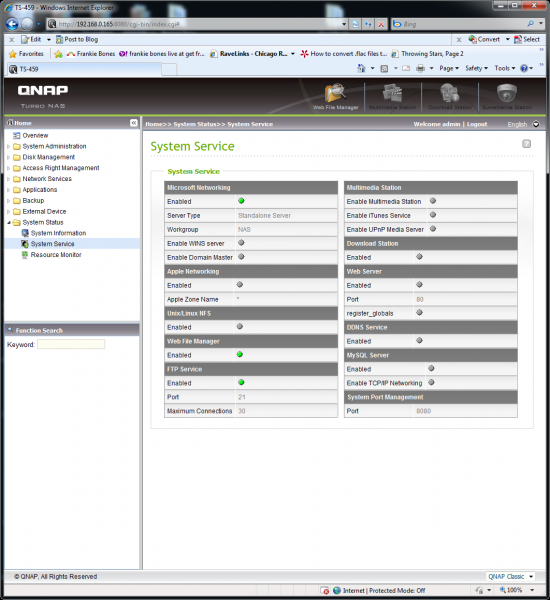Click the Microsoft Networking Enabled green indicator
This screenshot has width=550, height=600.
coord(241,201)
